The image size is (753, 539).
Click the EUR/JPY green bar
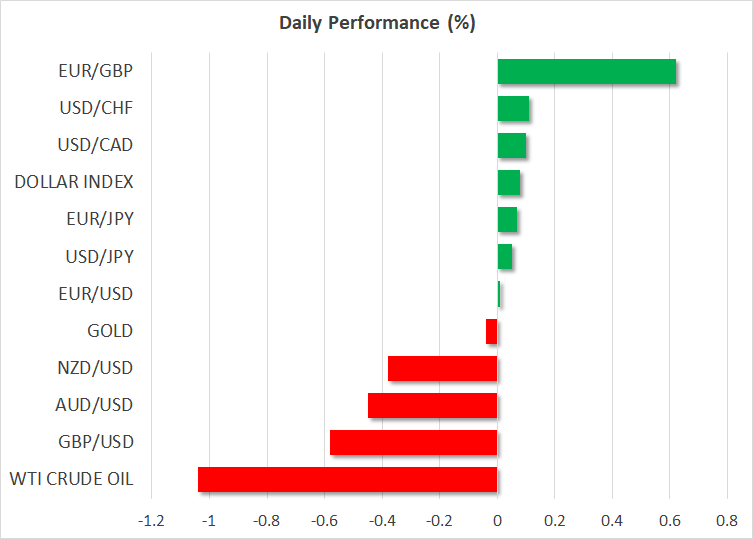click(507, 220)
